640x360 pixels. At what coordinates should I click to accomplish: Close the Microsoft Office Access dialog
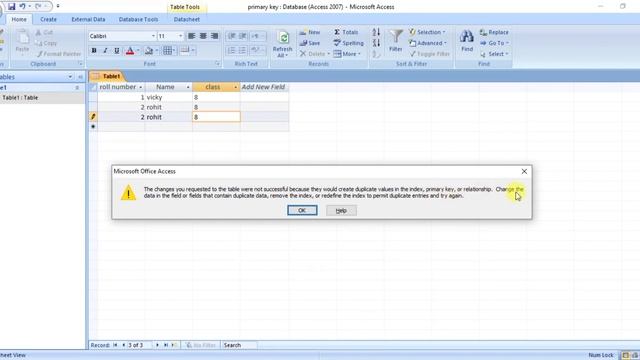524,171
